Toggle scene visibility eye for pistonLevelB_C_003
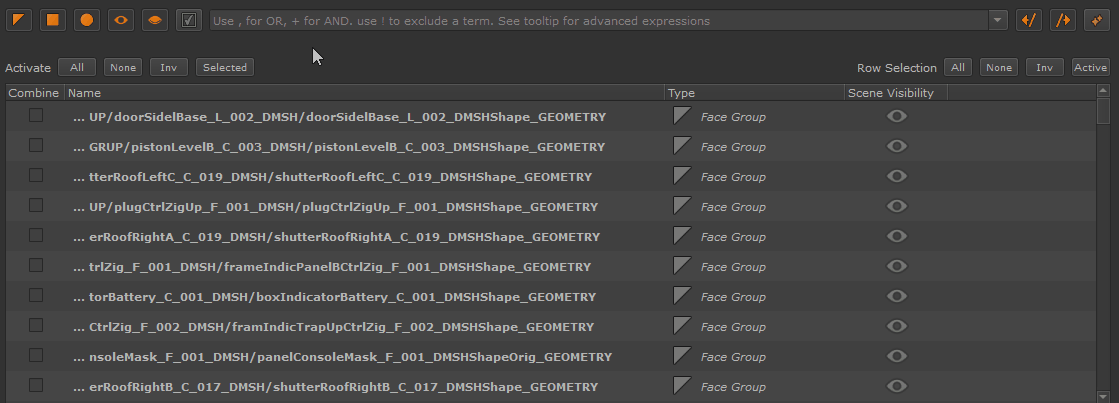1119x403 pixels. point(897,146)
